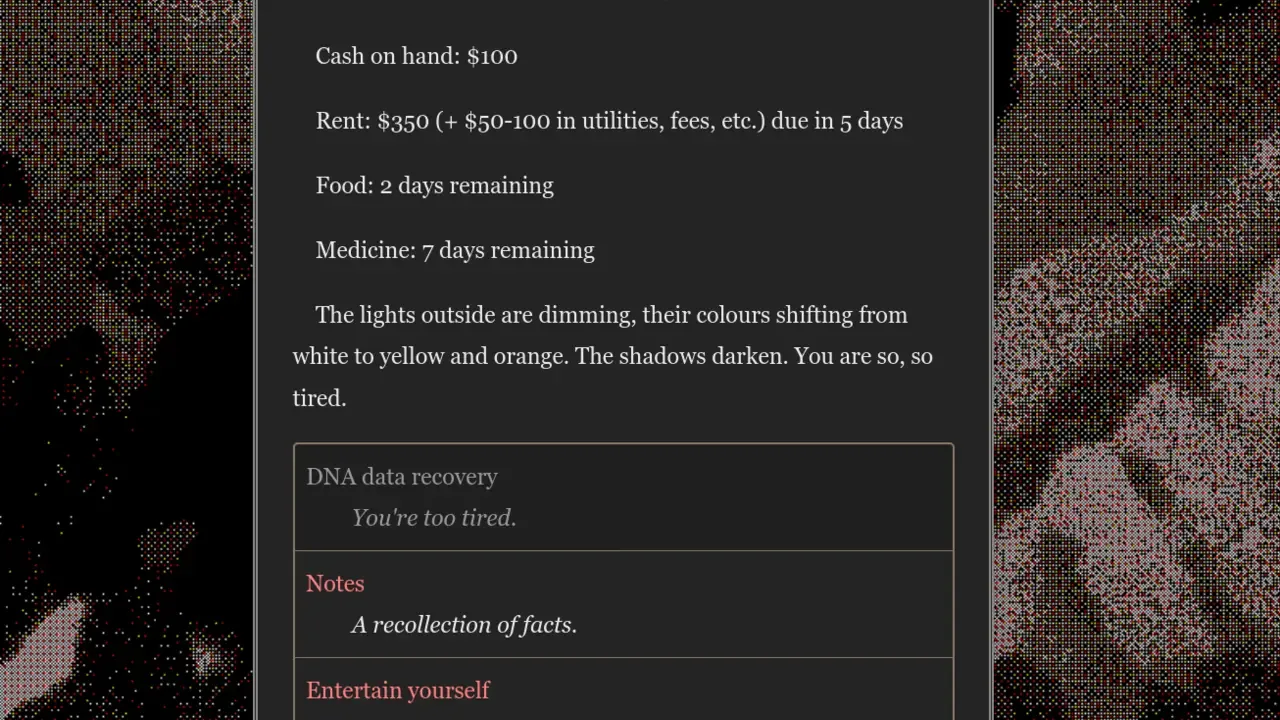1280x720 pixels.
Task: Click the "$50-100 in utilities" text
Action: tap(564, 121)
